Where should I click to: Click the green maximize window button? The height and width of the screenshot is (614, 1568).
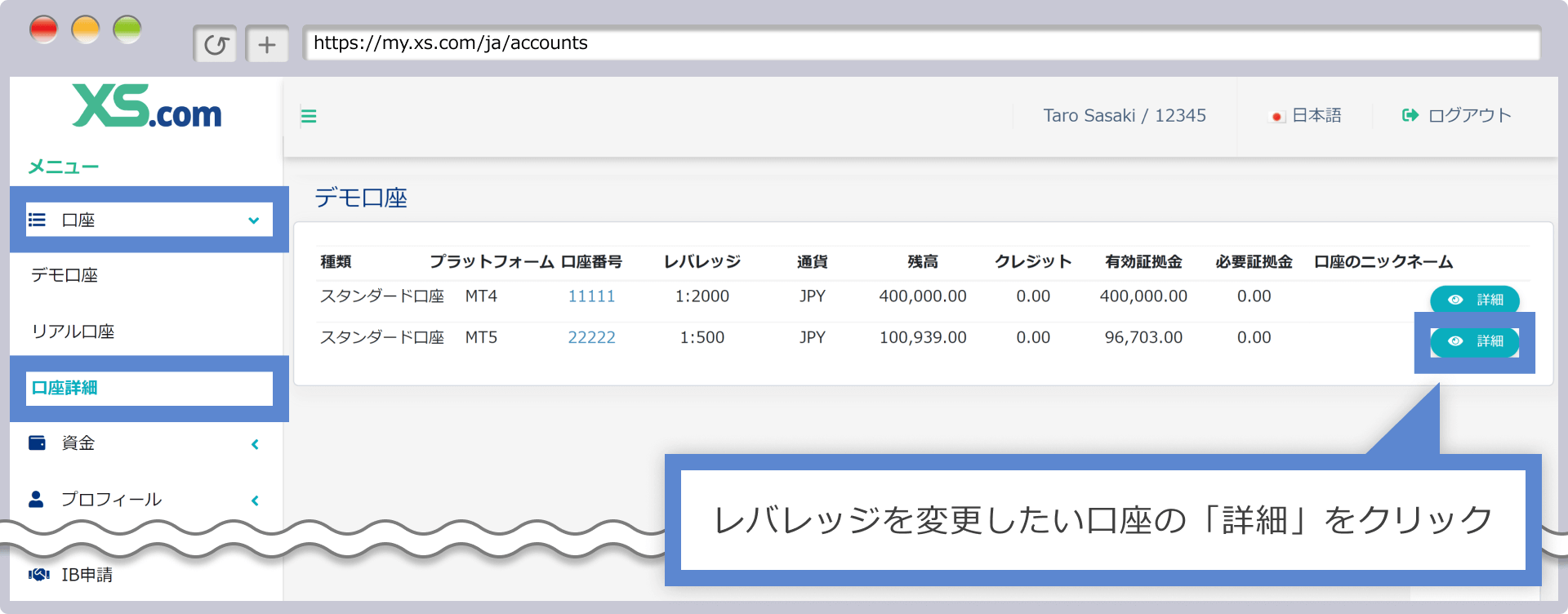click(x=127, y=29)
